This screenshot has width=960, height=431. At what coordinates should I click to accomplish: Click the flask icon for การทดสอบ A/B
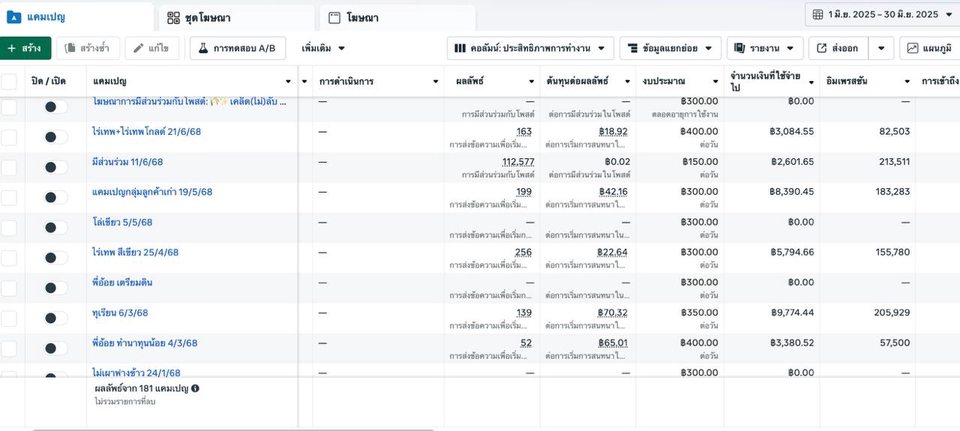(x=202, y=48)
